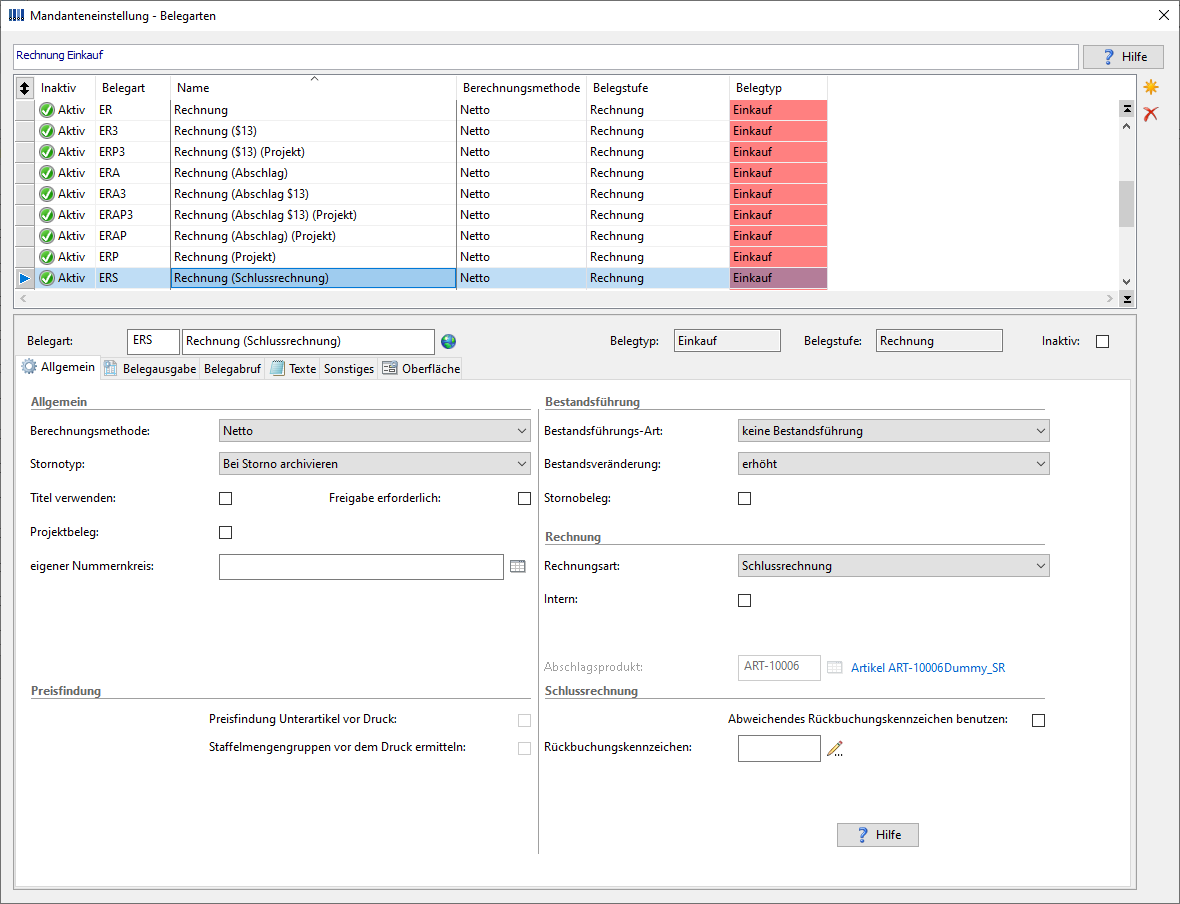This screenshot has height=904, width=1180.
Task: Sort by the Belegtyp column header
Action: point(778,88)
